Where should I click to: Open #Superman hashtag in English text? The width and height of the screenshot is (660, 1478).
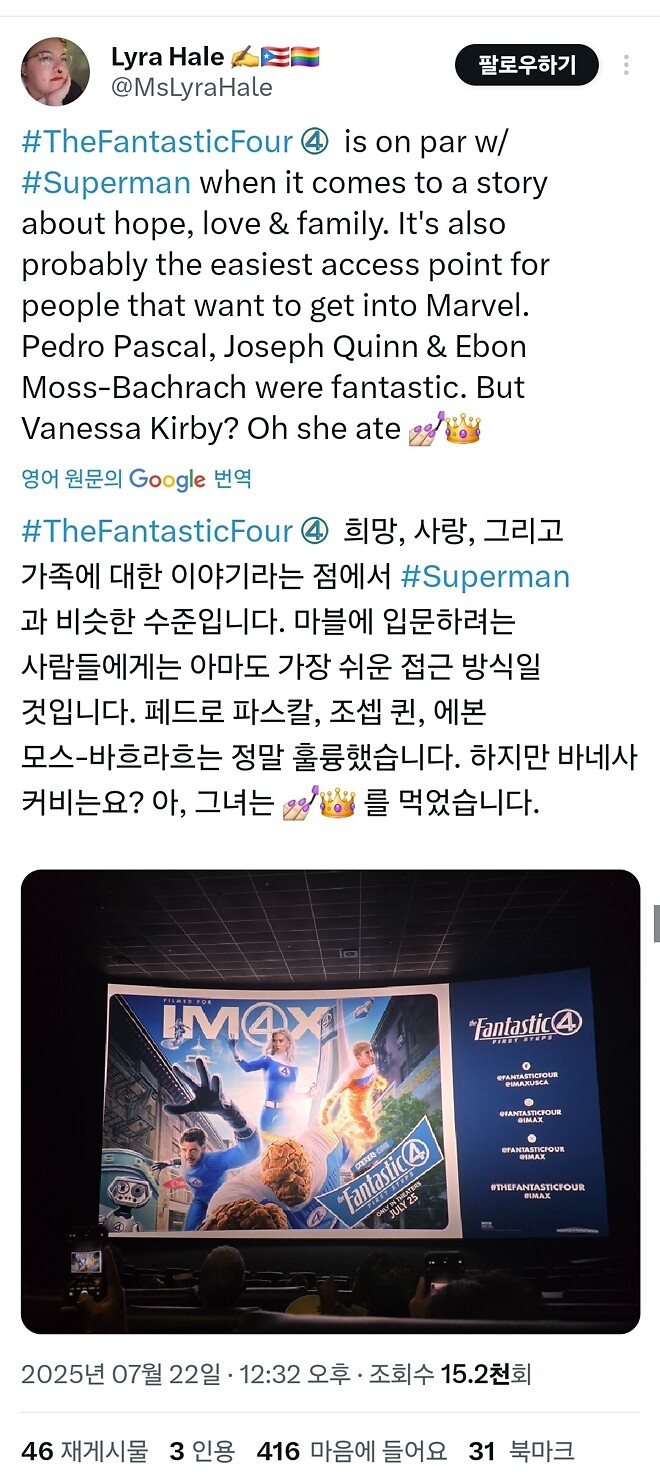(x=106, y=183)
